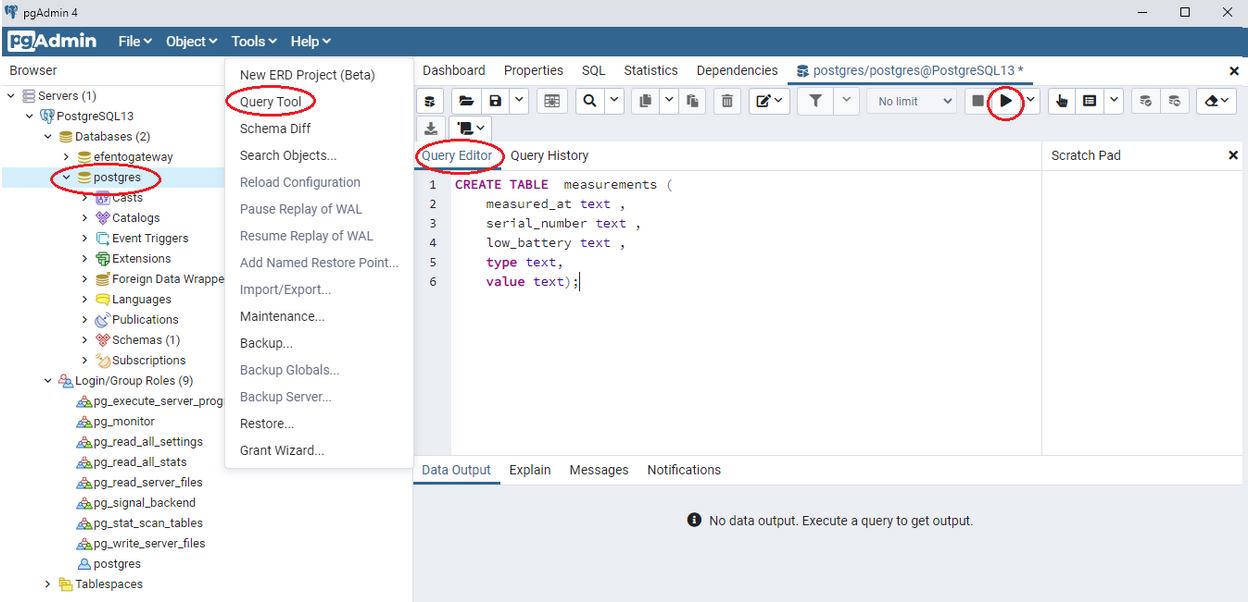The height and width of the screenshot is (602, 1248).
Task: Click the Execute query play button
Action: (1006, 101)
